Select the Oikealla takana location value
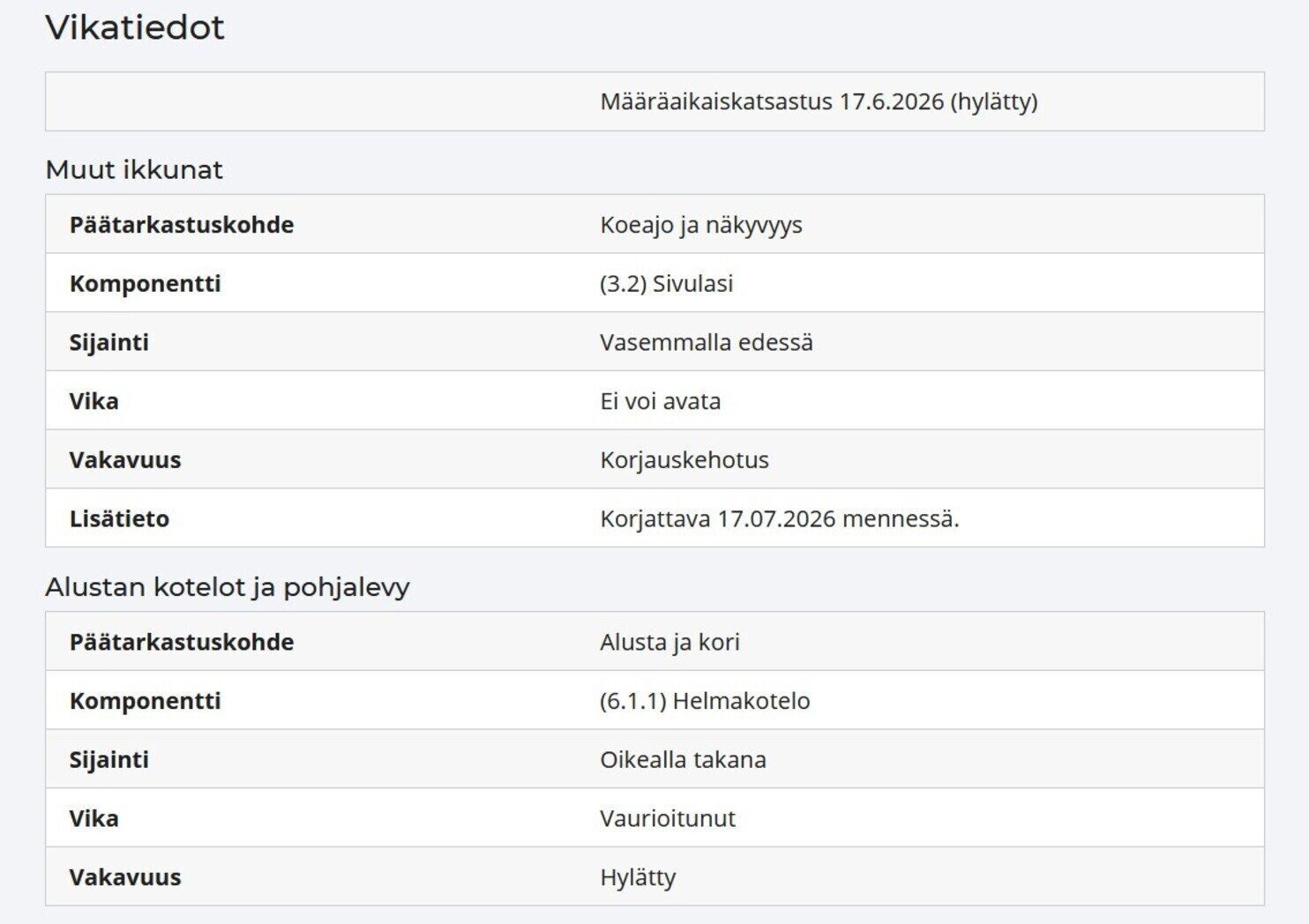Image resolution: width=1309 pixels, height=924 pixels. click(684, 760)
